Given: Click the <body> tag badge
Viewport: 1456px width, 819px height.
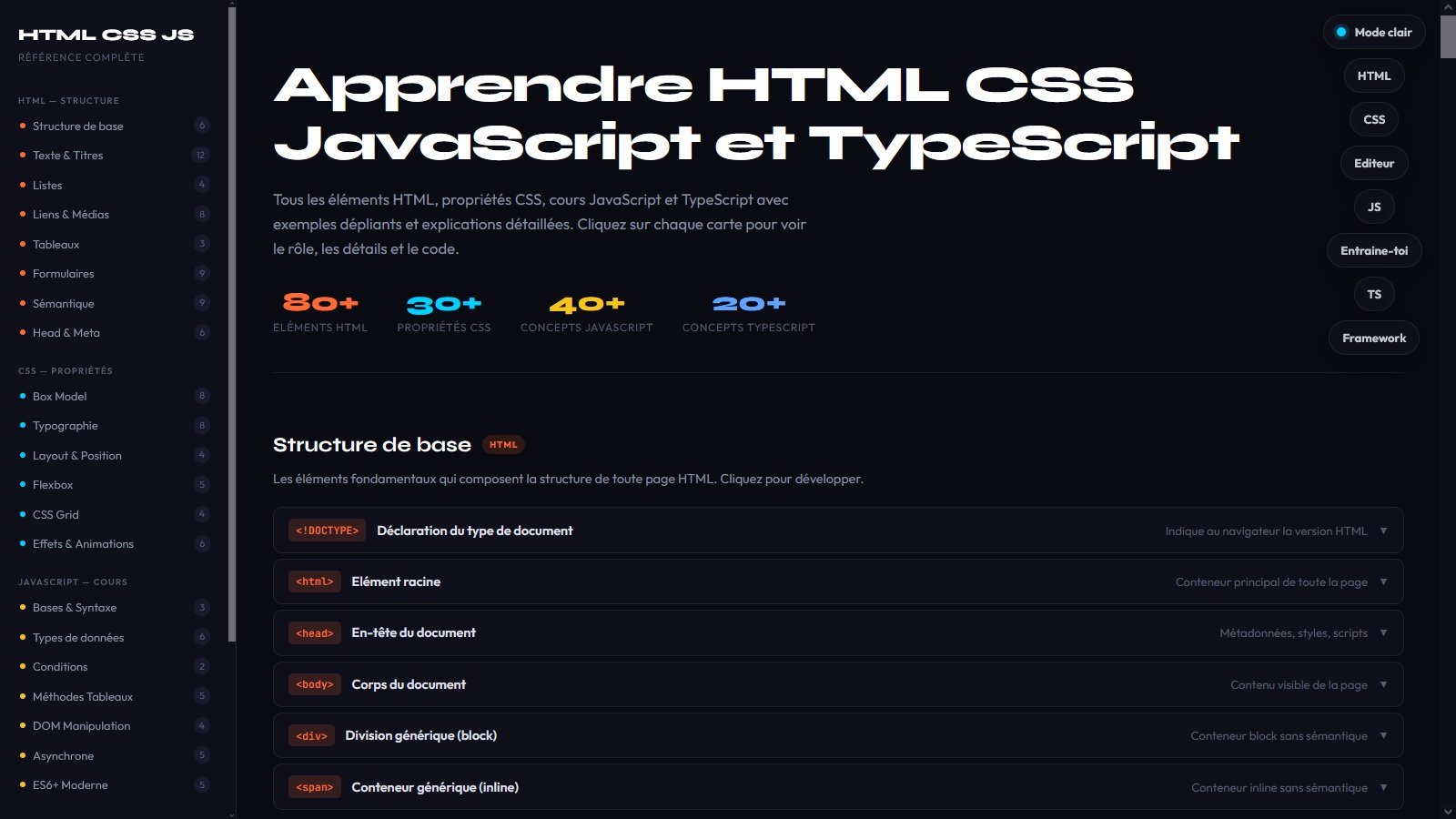Looking at the screenshot, I should (x=314, y=684).
